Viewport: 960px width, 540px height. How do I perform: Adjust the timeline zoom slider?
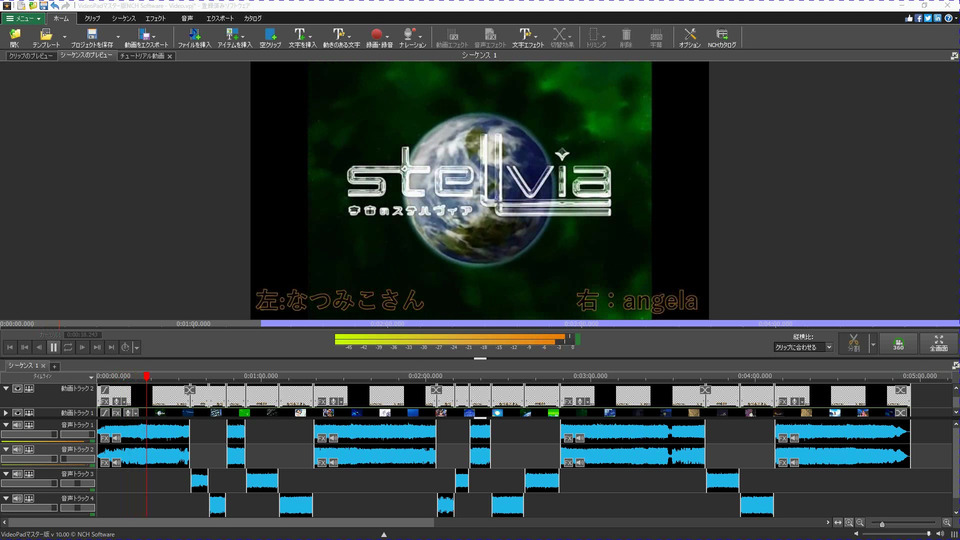tap(903, 523)
